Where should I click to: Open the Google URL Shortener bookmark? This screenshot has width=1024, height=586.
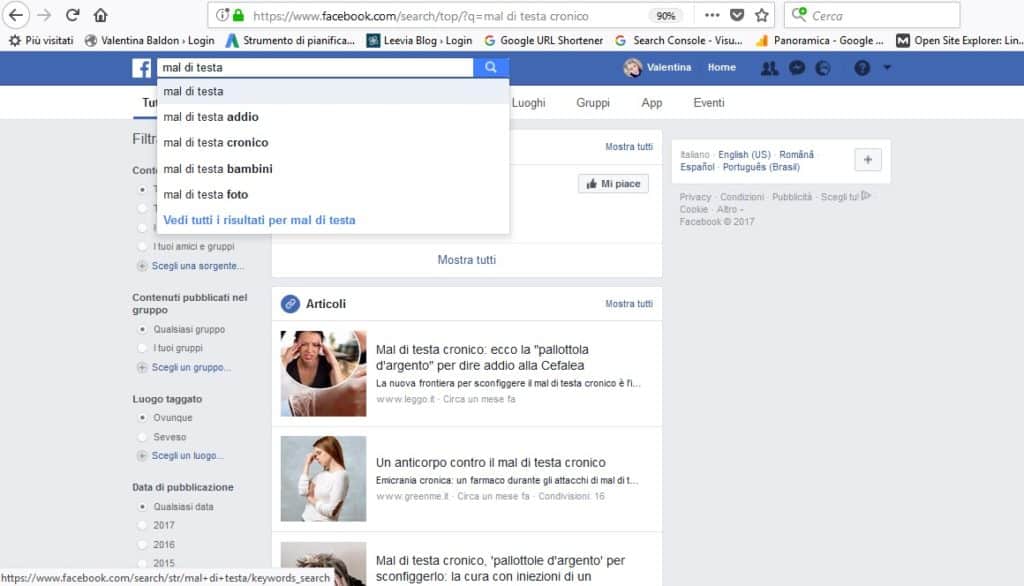tap(543, 41)
